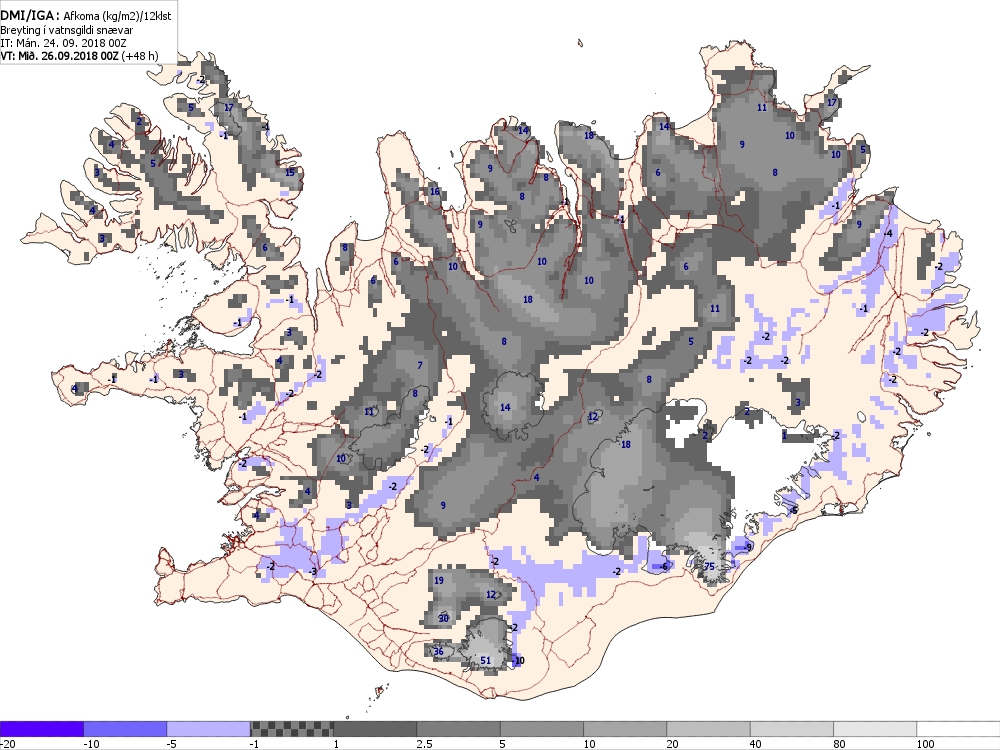Select the legend swatch between 10 and 20

pyautogui.click(x=625, y=728)
